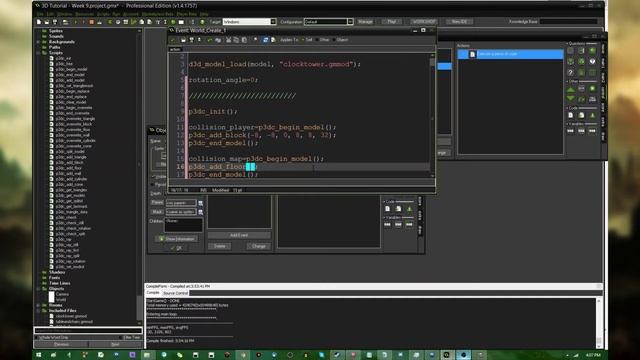This screenshot has width=640, height=360.
Task: Toggle the Persistent checkbox in the object window
Action: click(x=152, y=184)
